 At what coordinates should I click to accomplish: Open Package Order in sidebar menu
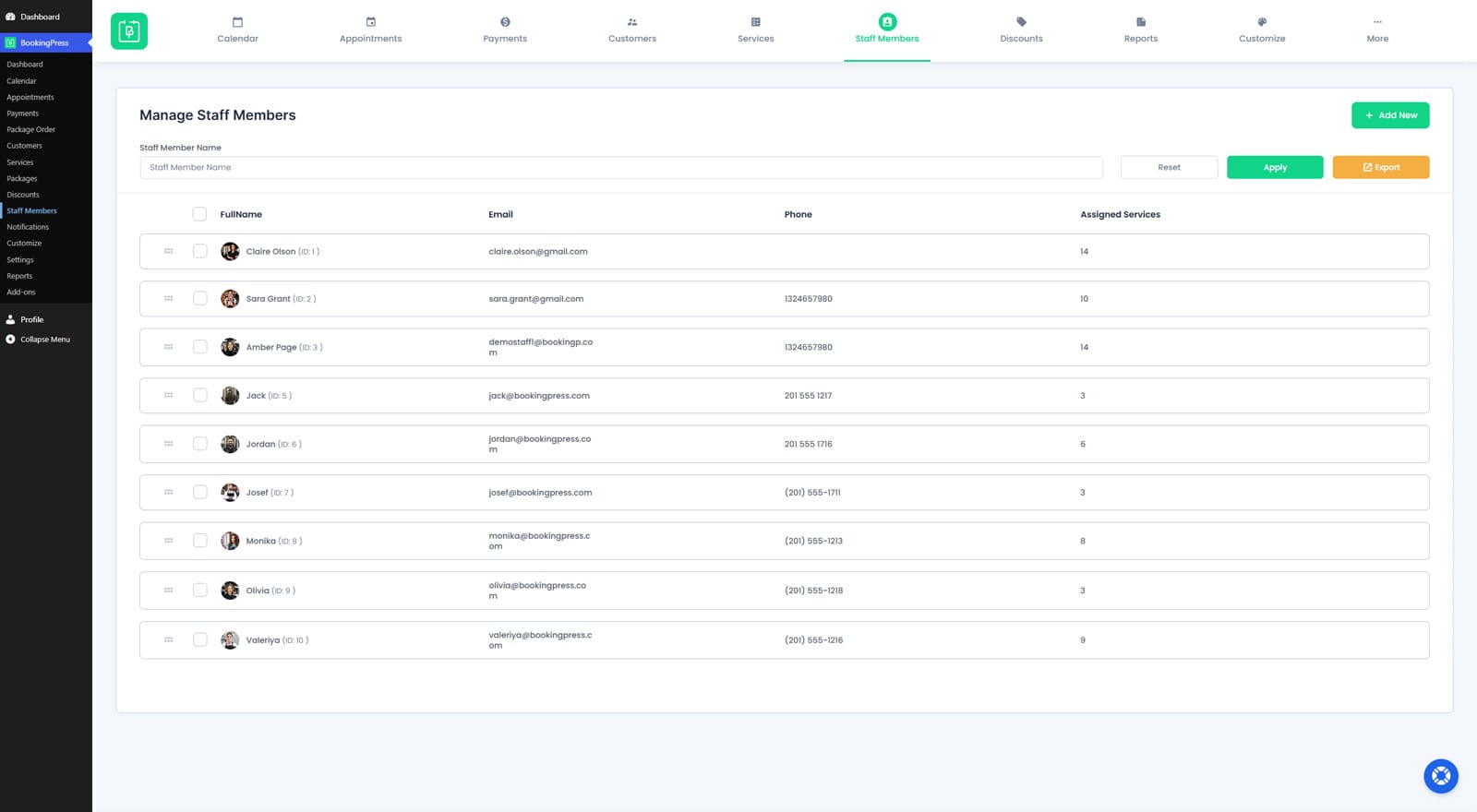[x=30, y=129]
